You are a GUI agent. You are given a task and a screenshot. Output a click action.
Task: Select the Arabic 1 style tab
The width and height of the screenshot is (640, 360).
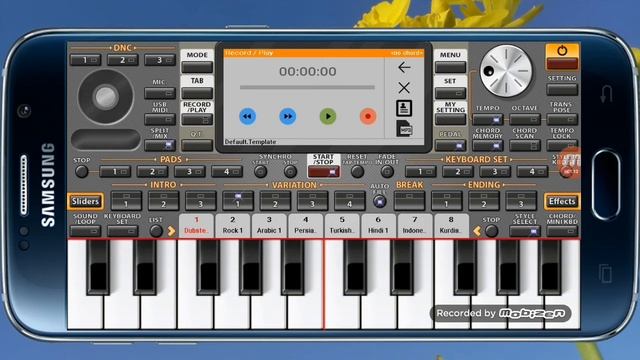pyautogui.click(x=269, y=225)
